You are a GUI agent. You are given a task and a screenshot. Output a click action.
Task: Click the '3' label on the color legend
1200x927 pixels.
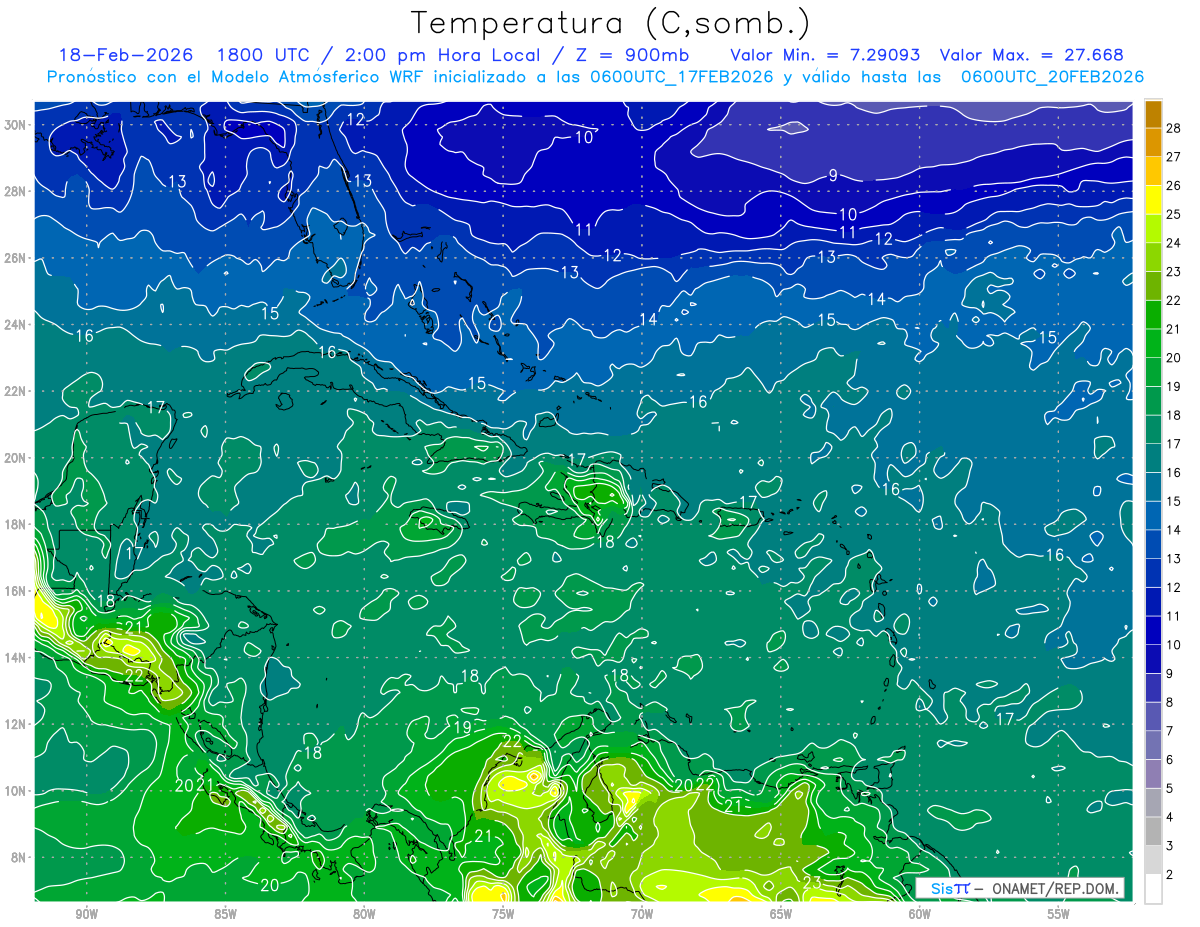coord(1170,846)
